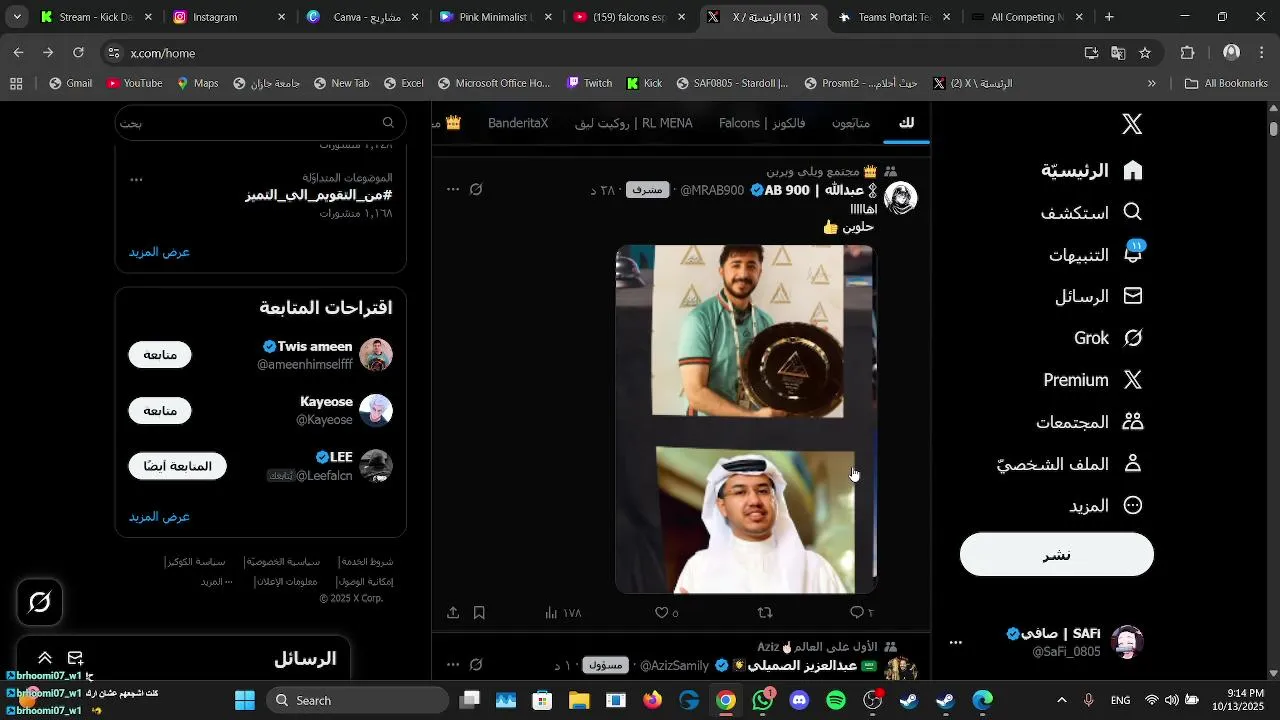1280x720 pixels.
Task: Open the Twitch bookmark
Action: 589,84
